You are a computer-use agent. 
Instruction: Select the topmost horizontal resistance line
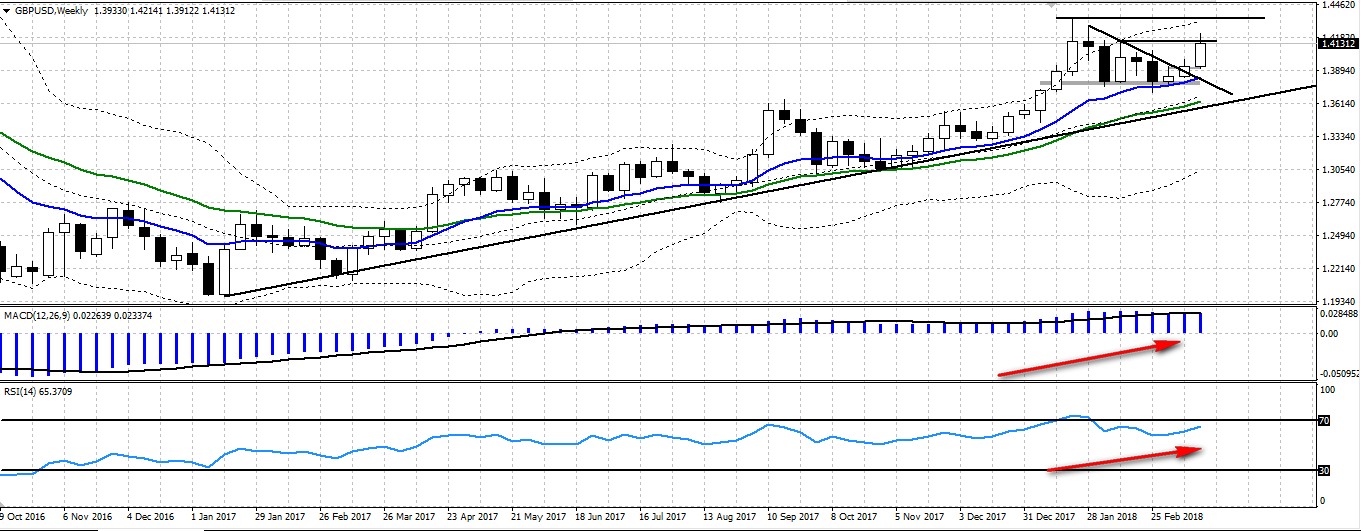click(1160, 18)
